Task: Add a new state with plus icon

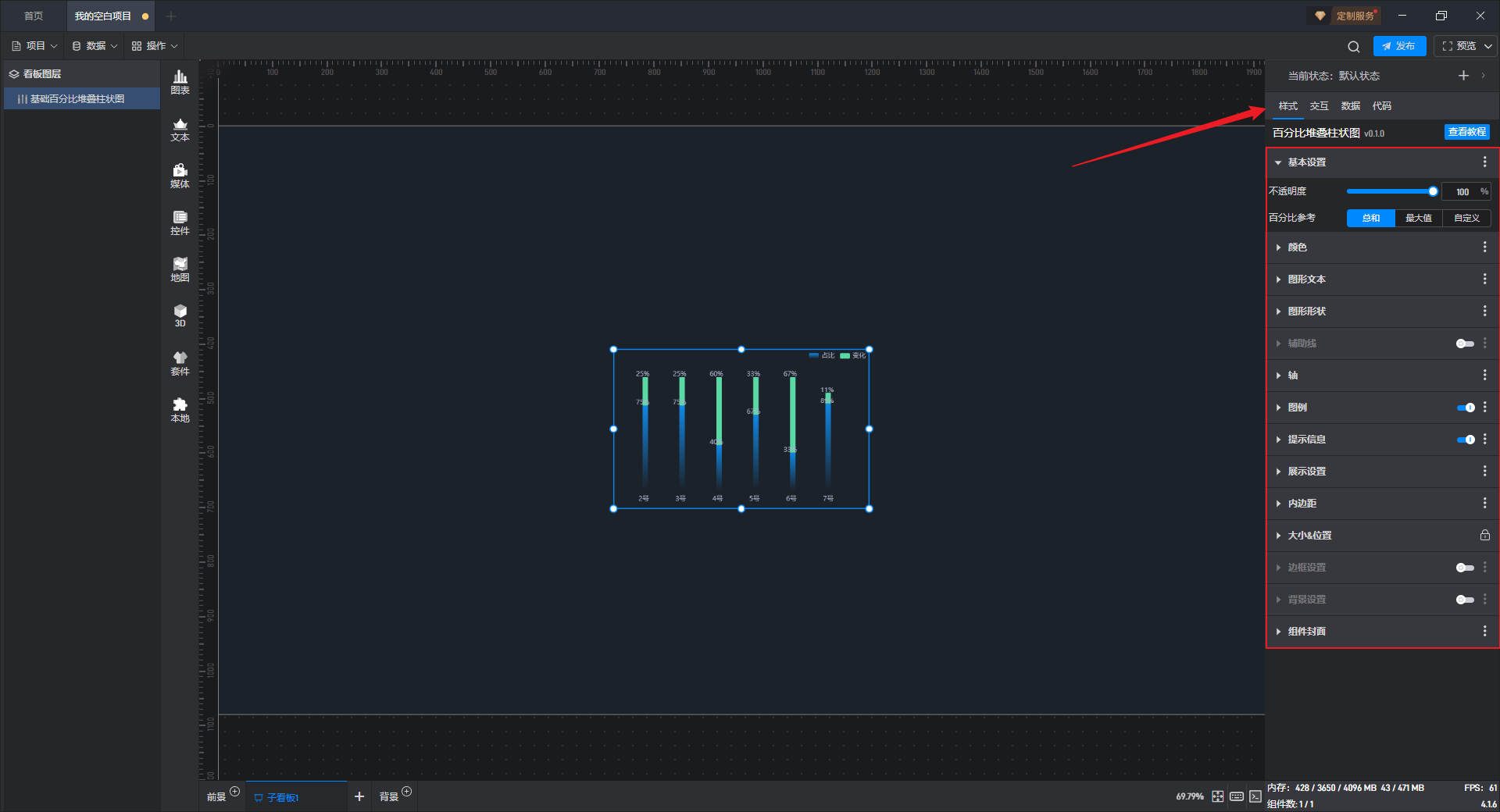Action: (x=1463, y=76)
